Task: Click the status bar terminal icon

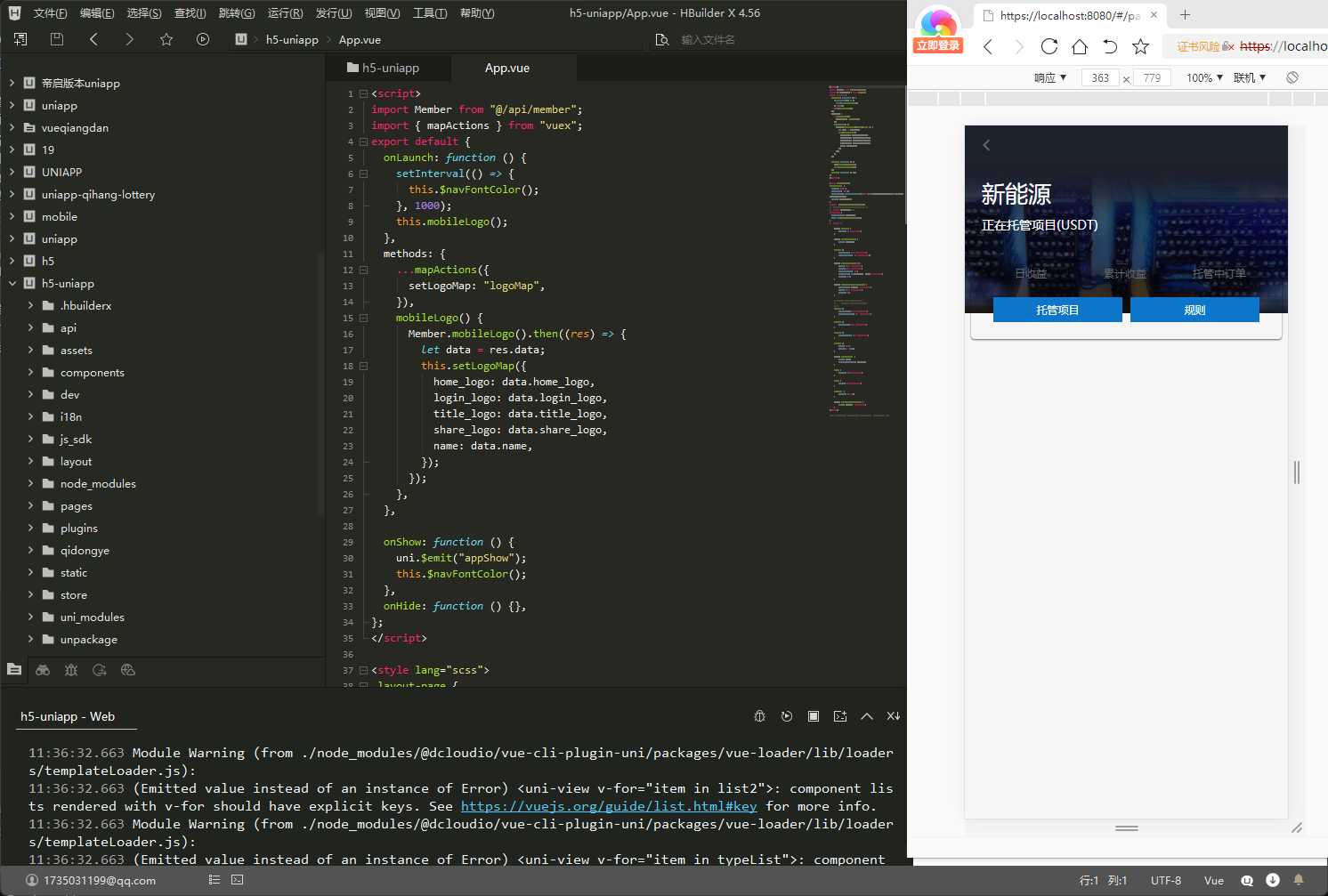Action: (x=237, y=880)
